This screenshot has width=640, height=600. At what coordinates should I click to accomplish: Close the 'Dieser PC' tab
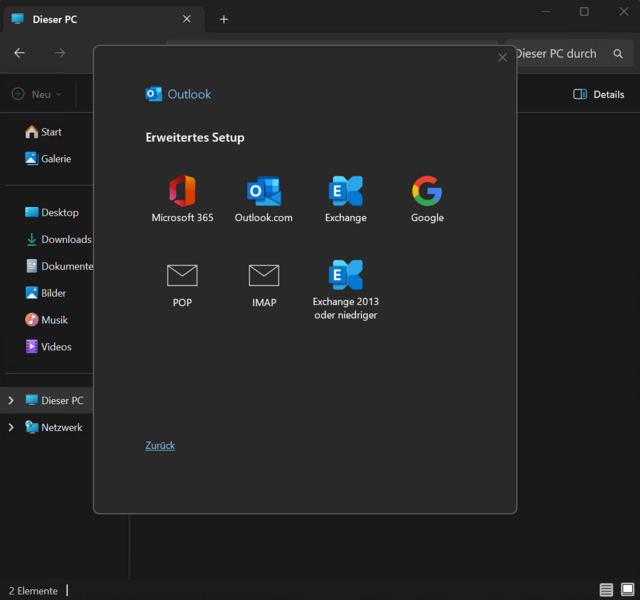point(187,19)
